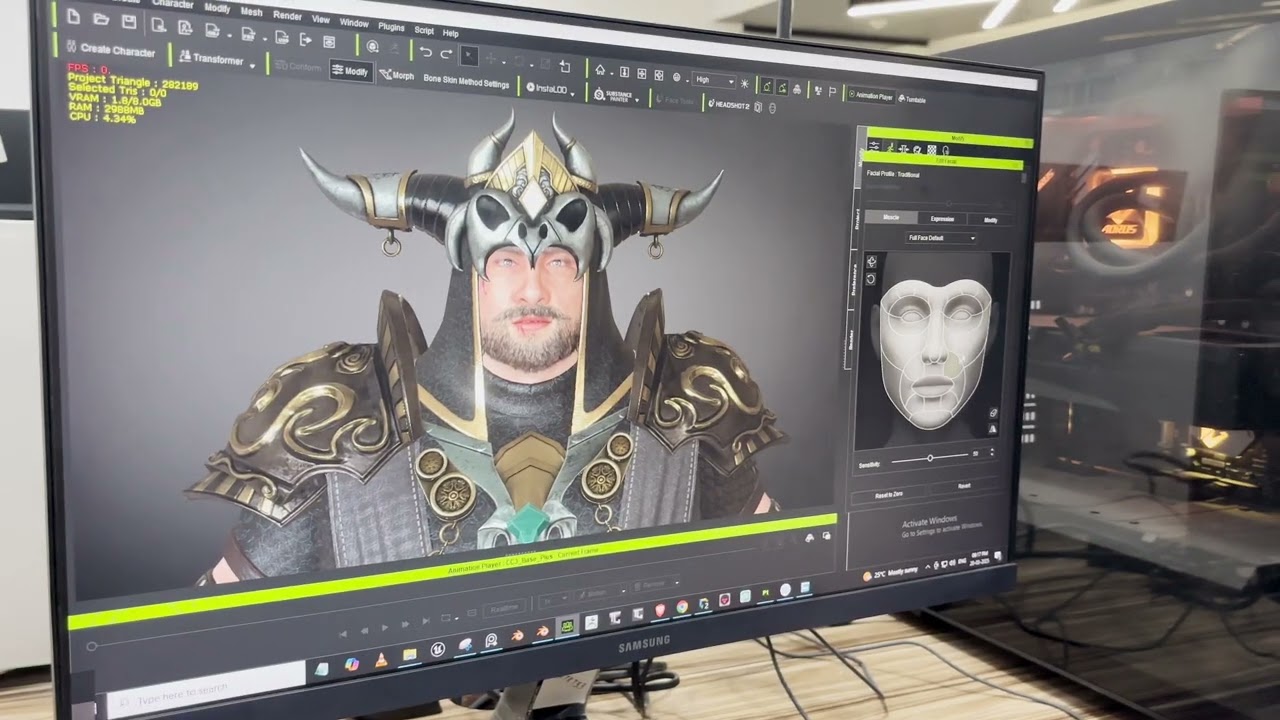Click the Play button in Animation Player
Viewport: 1280px width, 720px height.
coord(384,627)
